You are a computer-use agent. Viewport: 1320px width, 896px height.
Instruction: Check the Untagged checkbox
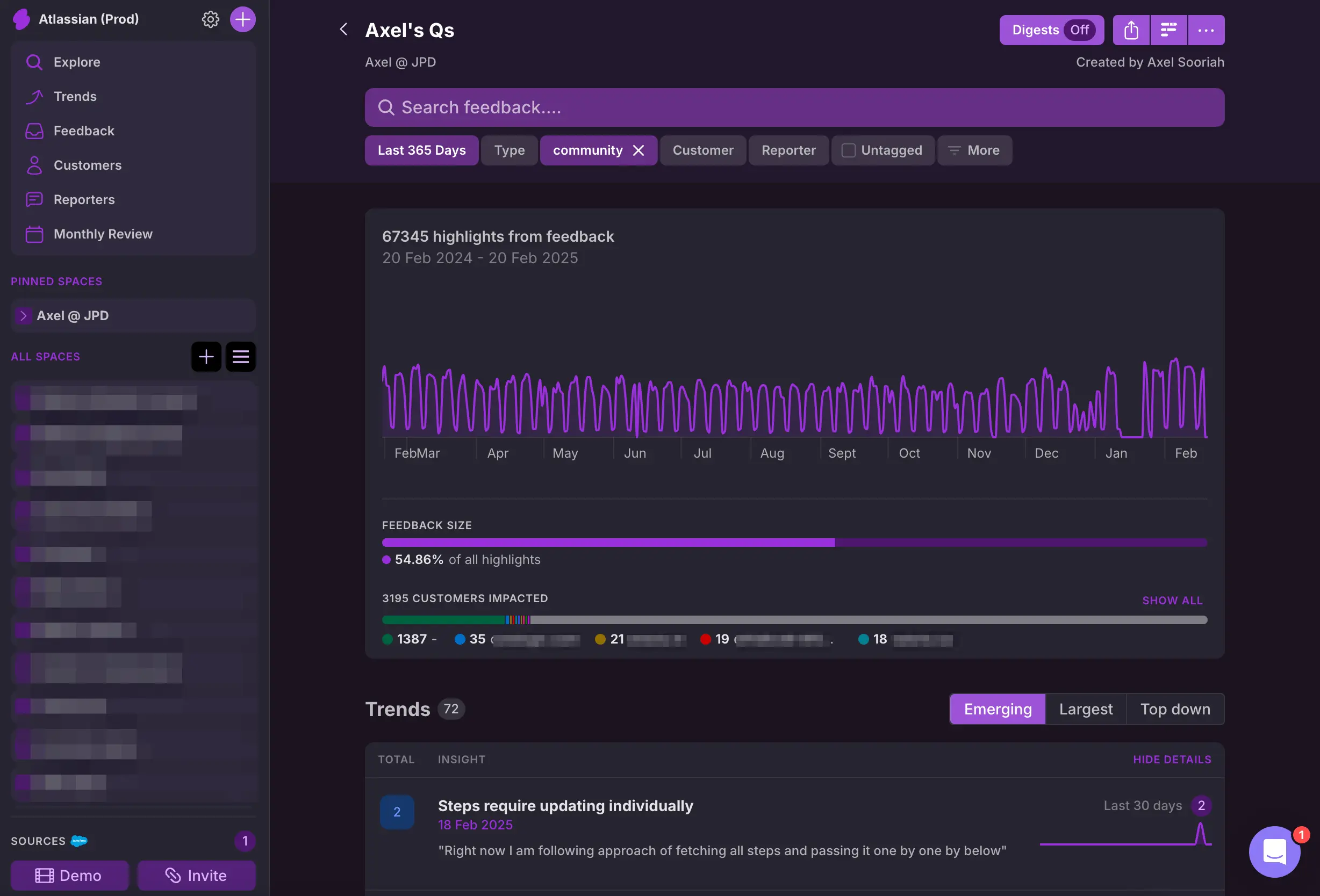point(848,150)
